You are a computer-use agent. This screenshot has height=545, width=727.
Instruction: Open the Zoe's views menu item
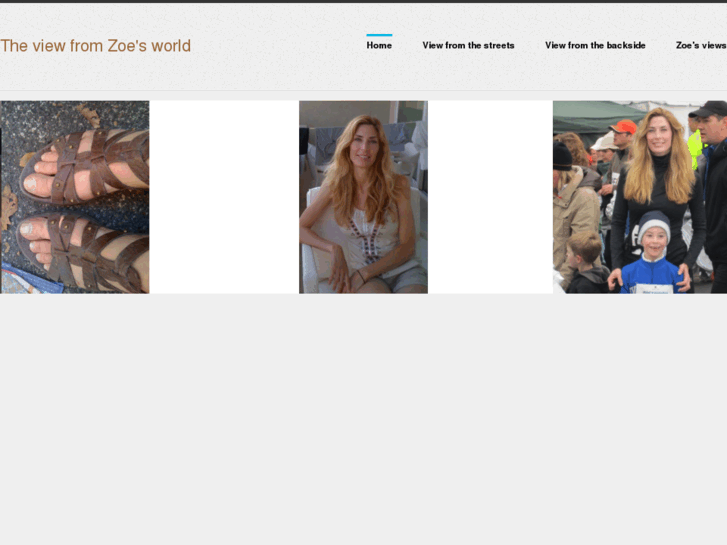[701, 45]
